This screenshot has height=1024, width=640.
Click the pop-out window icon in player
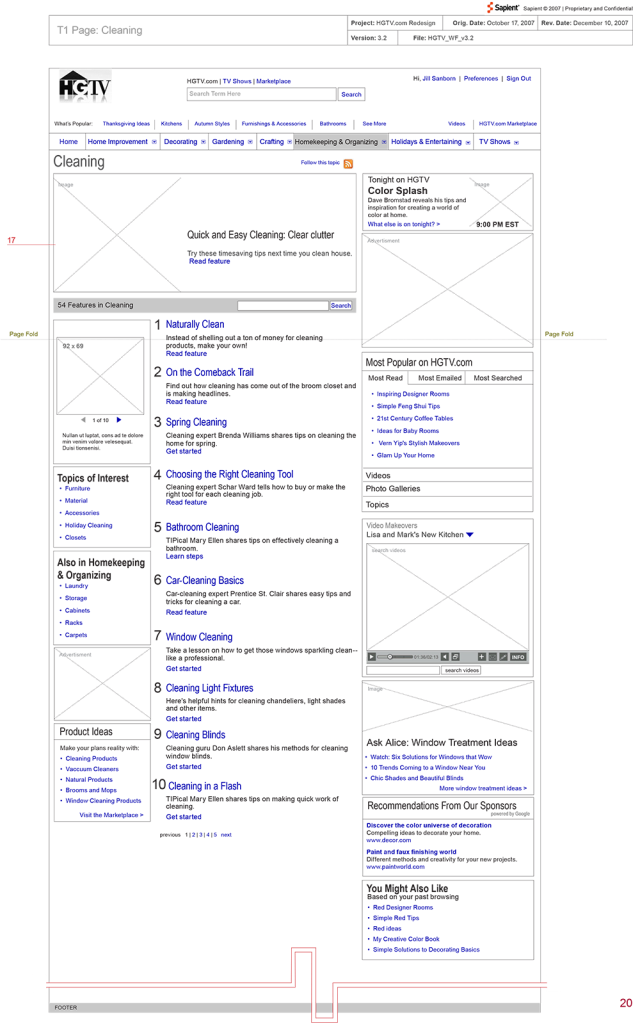456,656
